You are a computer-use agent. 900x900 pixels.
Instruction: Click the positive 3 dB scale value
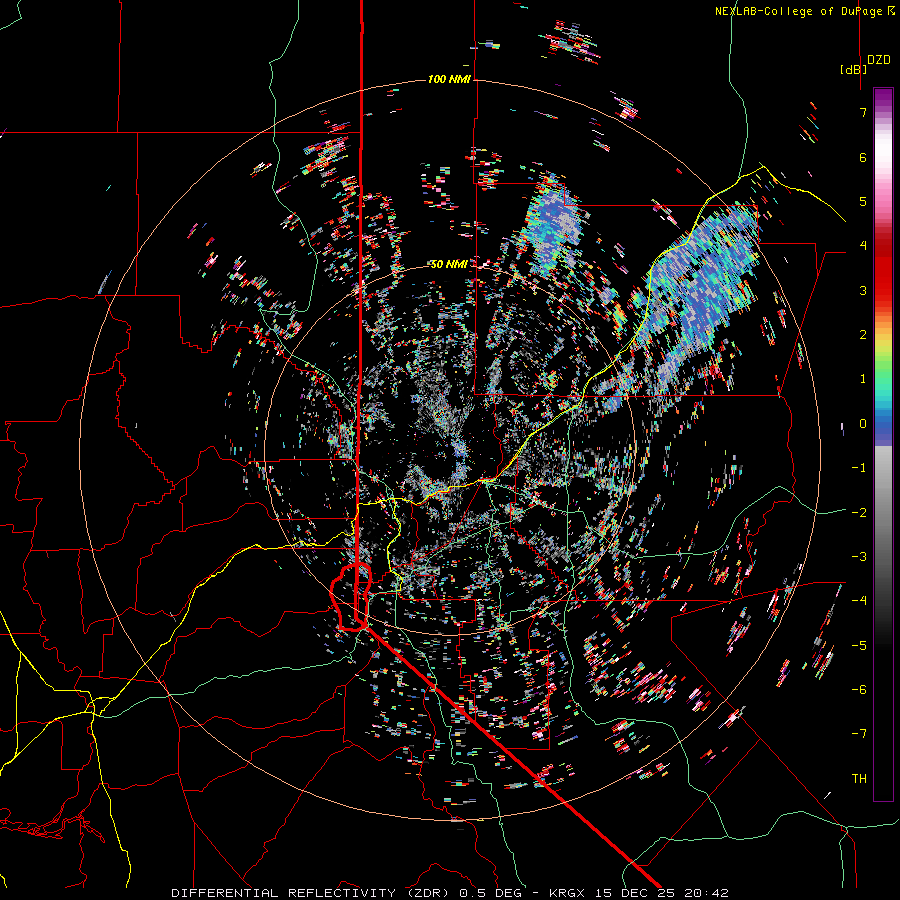[x=863, y=290]
